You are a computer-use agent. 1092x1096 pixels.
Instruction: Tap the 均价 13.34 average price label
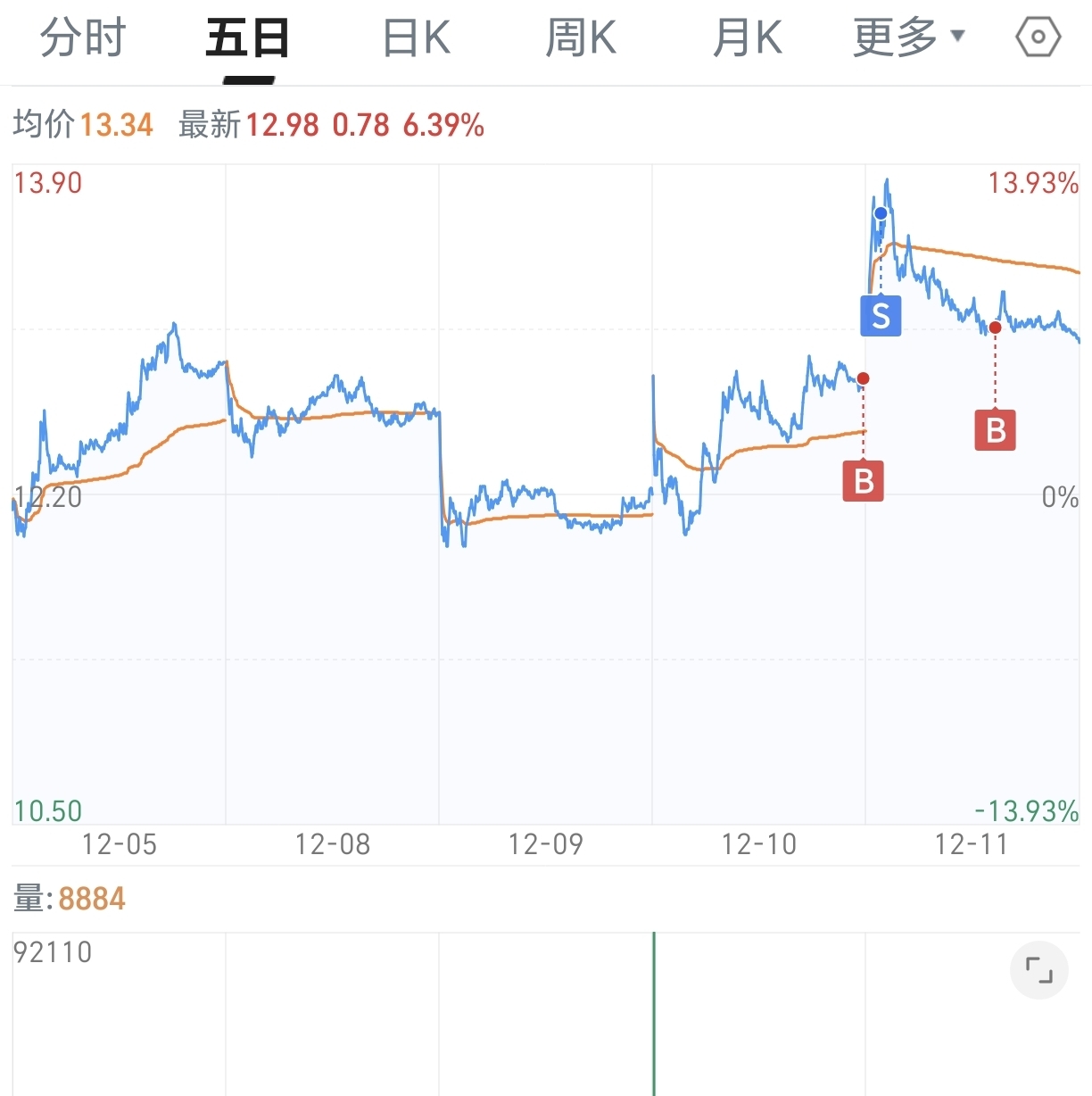tap(83, 124)
